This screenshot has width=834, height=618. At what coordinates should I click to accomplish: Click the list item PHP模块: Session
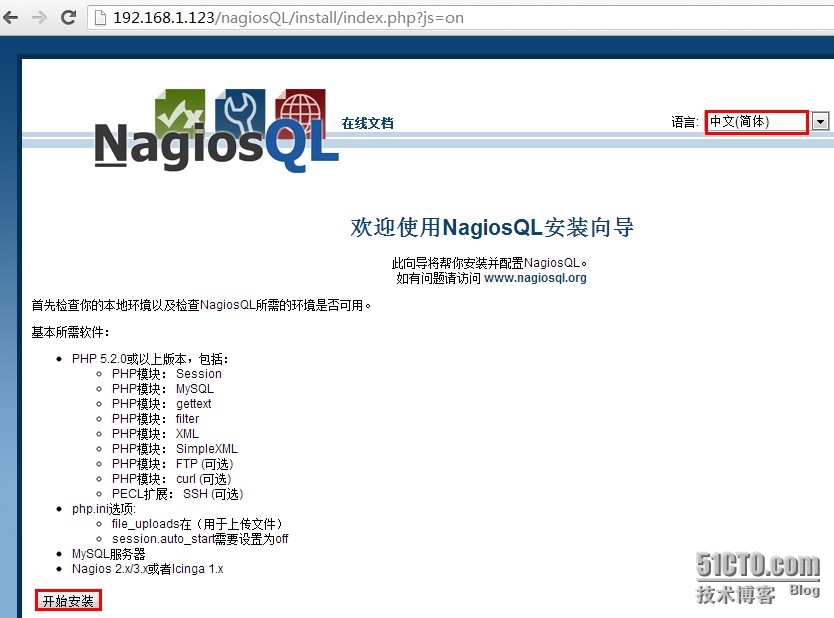(x=166, y=374)
